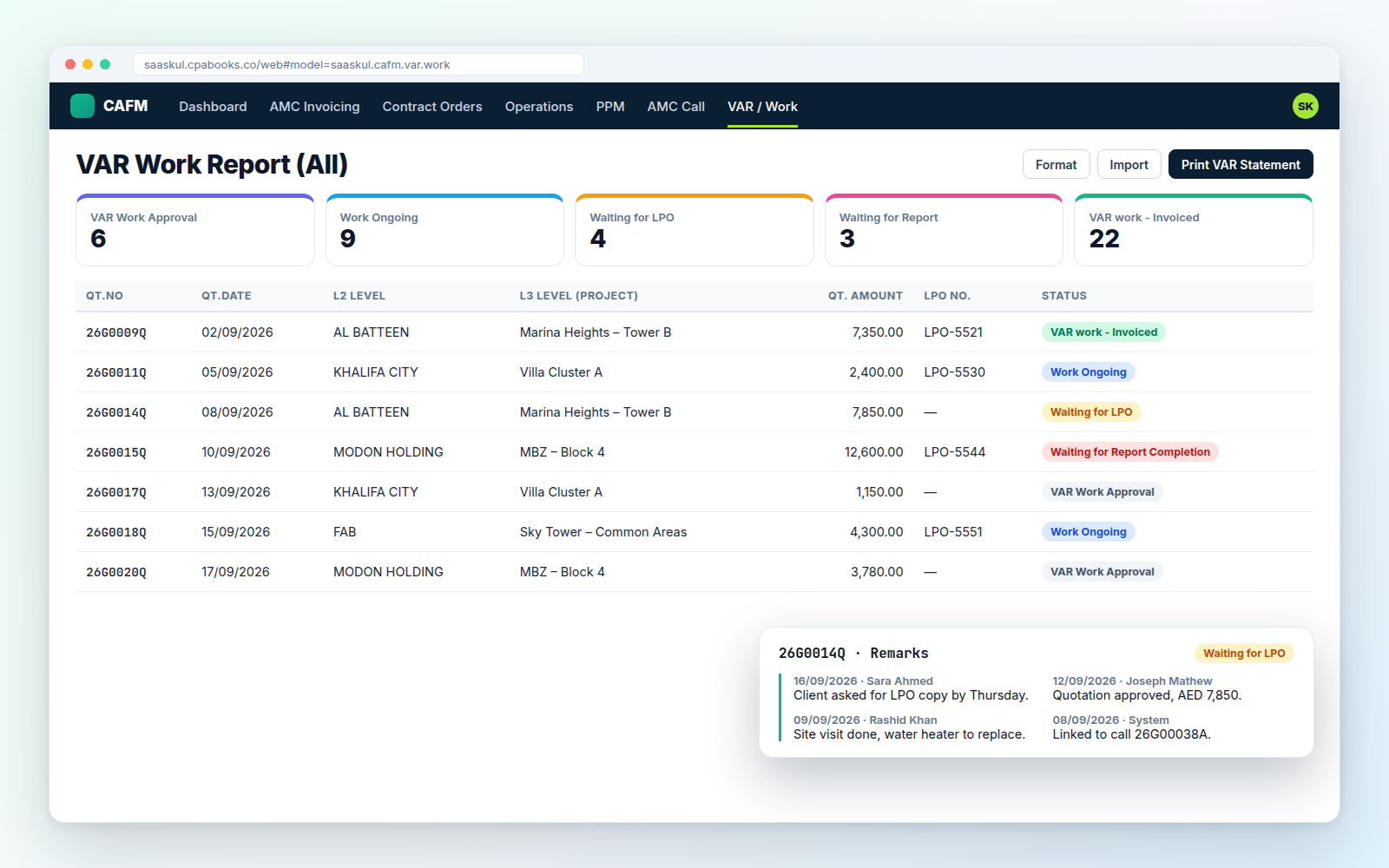The image size is (1389, 868).
Task: Open Contract Orders menu
Action: click(x=432, y=106)
